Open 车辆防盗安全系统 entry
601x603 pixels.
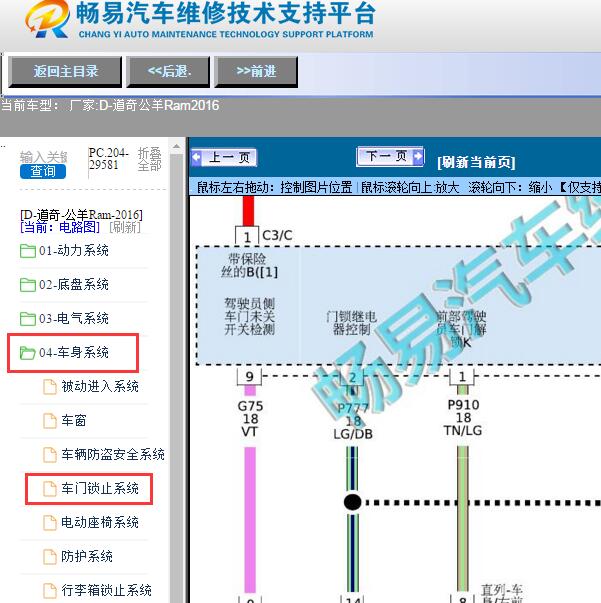(x=113, y=454)
